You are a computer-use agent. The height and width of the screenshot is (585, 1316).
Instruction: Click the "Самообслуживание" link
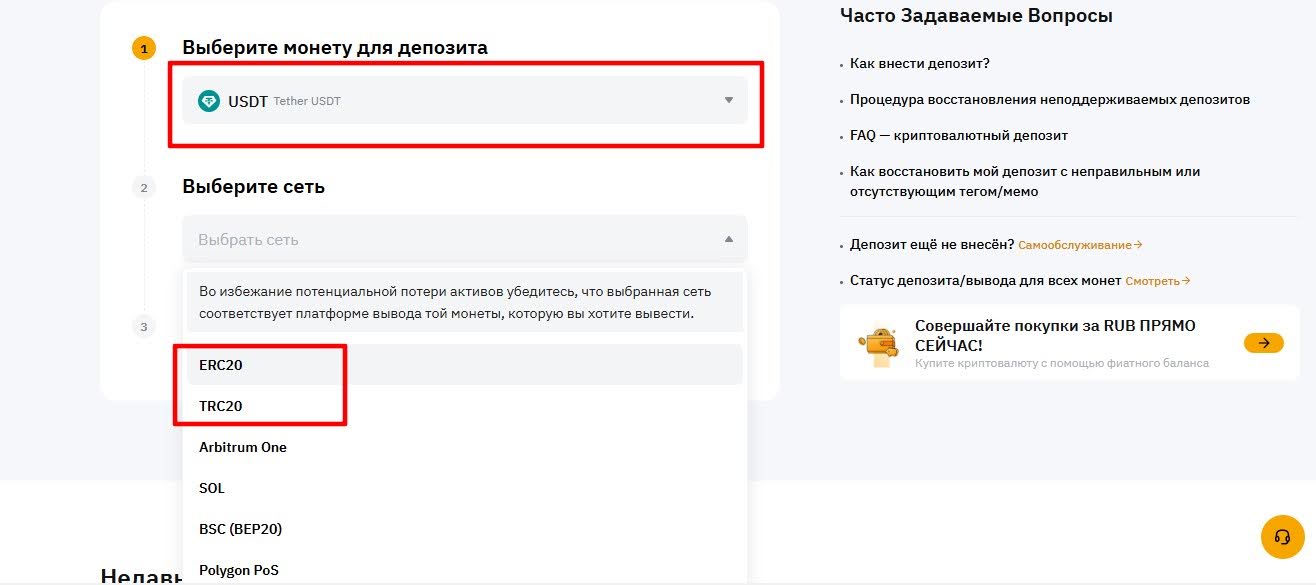(1078, 244)
